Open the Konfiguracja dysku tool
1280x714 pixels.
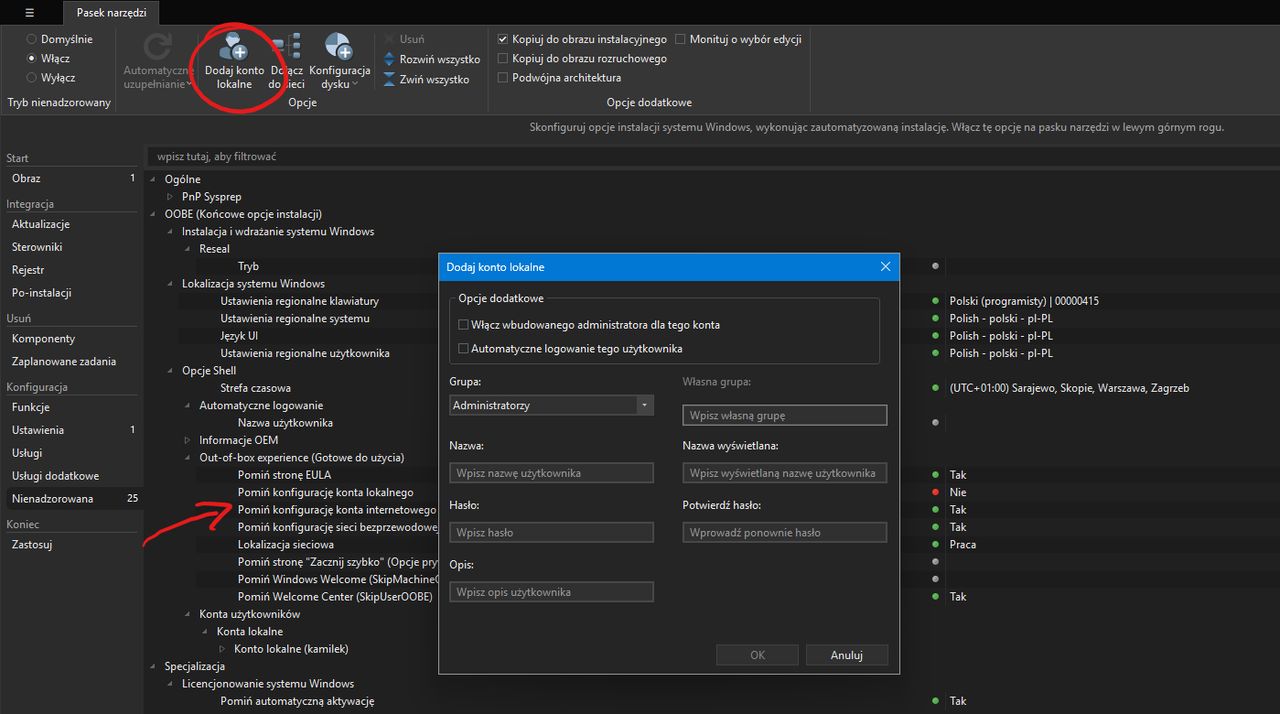point(339,48)
